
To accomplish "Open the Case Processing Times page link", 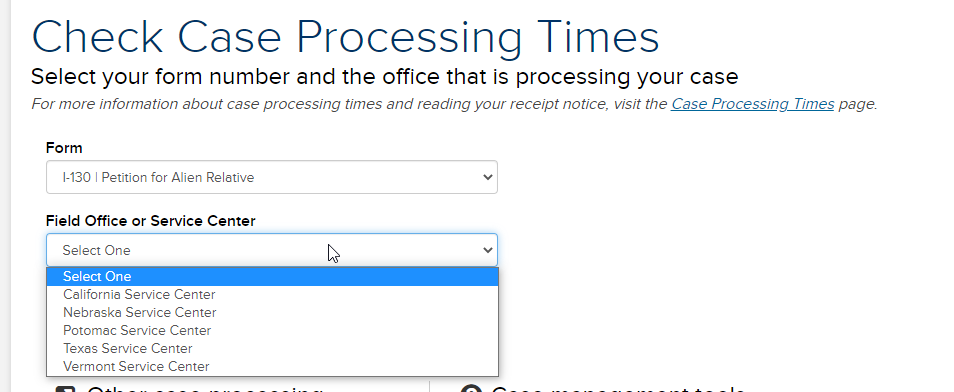I will (x=753, y=104).
